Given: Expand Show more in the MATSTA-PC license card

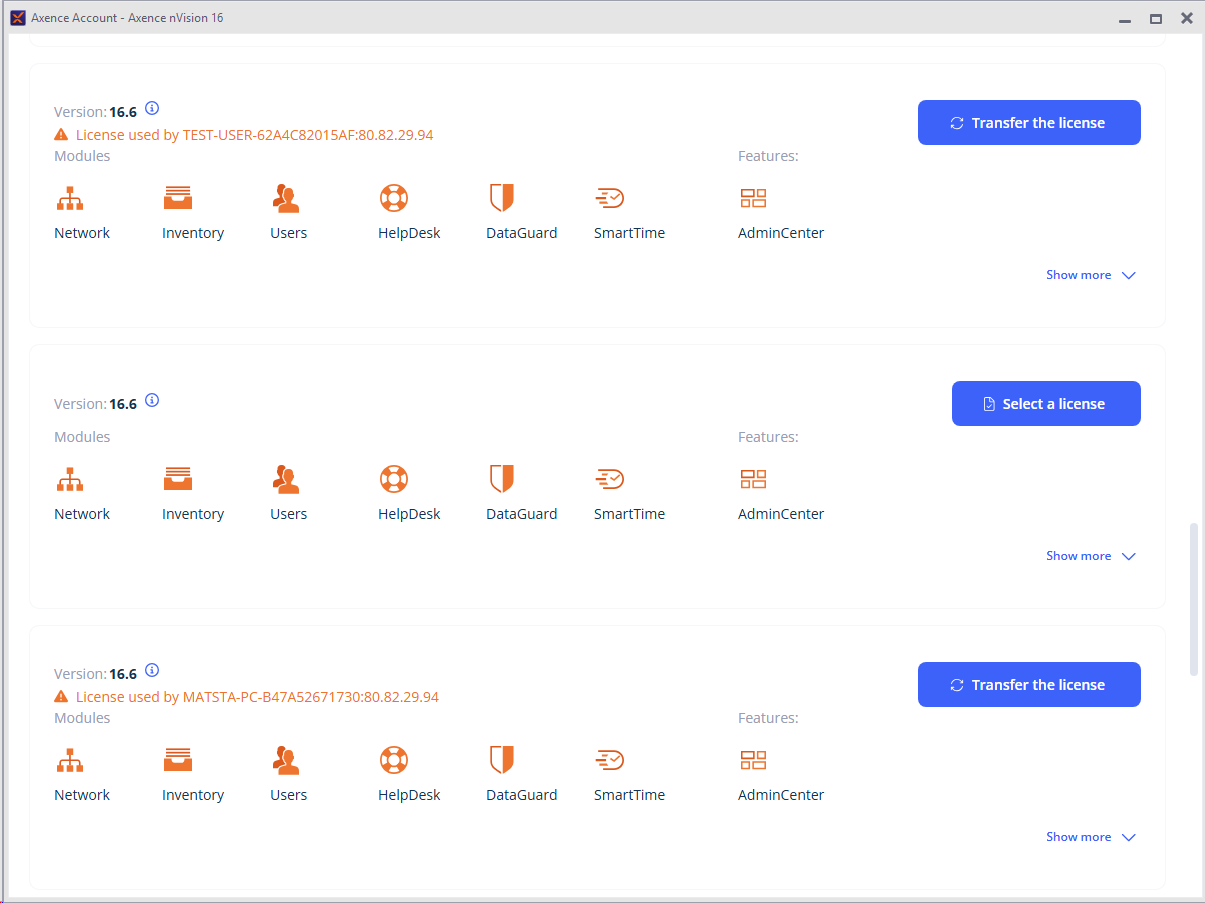Looking at the screenshot, I should 1090,837.
